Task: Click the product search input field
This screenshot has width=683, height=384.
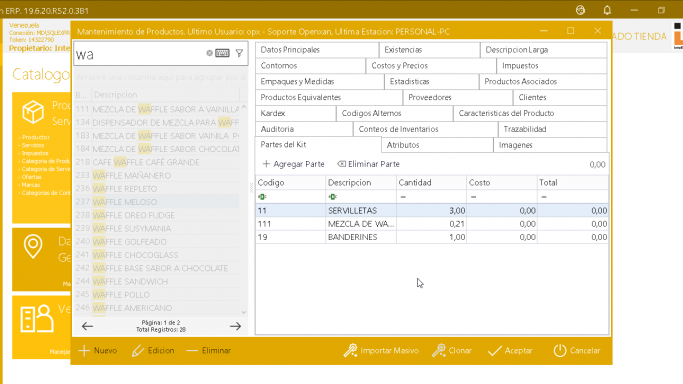Action: click(x=139, y=54)
